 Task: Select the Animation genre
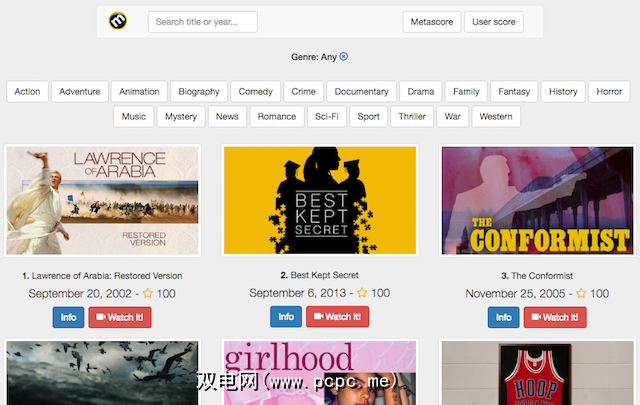pyautogui.click(x=139, y=91)
